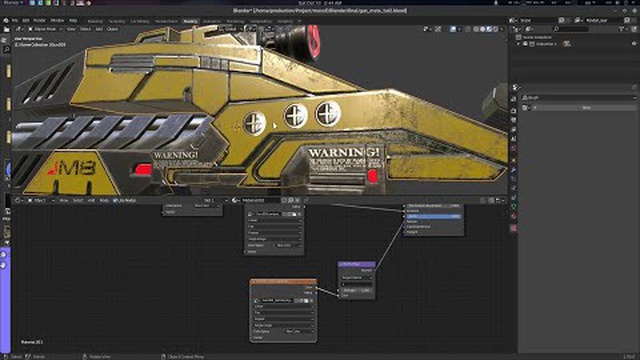Hide Collection 1 with its eye icon
640x360 pixels.
click(634, 44)
